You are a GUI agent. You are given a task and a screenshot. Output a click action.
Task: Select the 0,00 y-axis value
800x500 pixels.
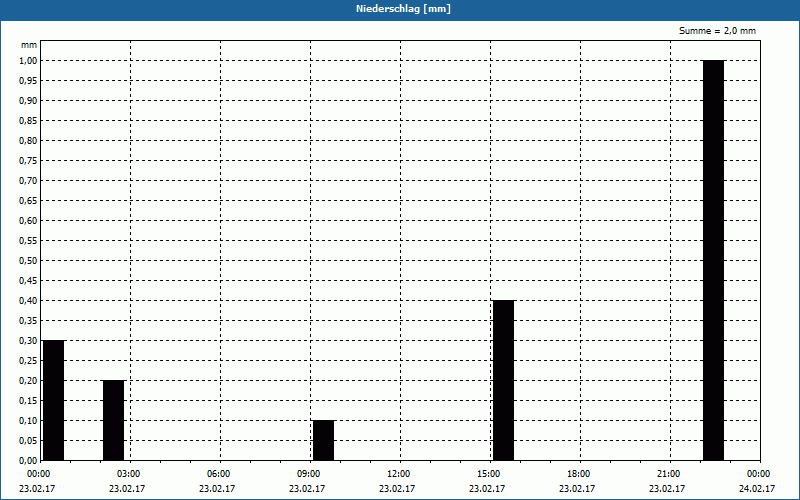(x=28, y=461)
